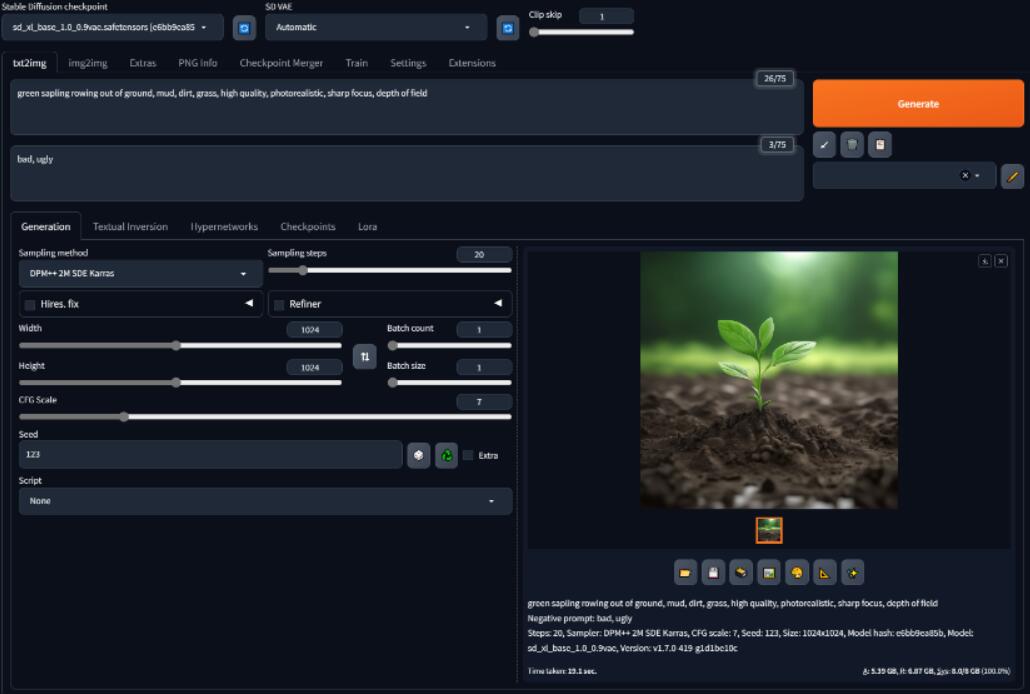Expand the Hires. fix section arrow
This screenshot has width=1030, height=694.
tap(249, 304)
